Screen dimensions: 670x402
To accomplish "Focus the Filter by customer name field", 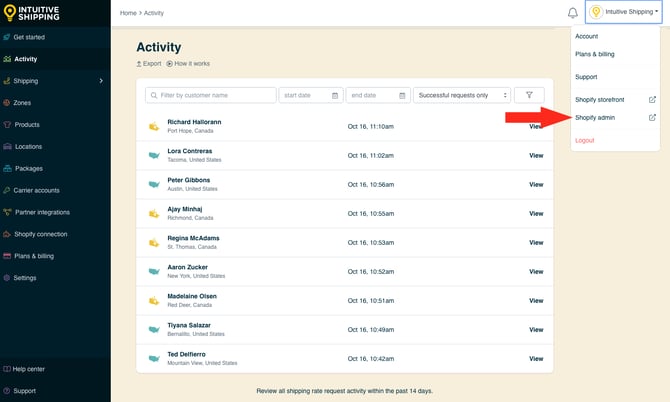I will [211, 95].
